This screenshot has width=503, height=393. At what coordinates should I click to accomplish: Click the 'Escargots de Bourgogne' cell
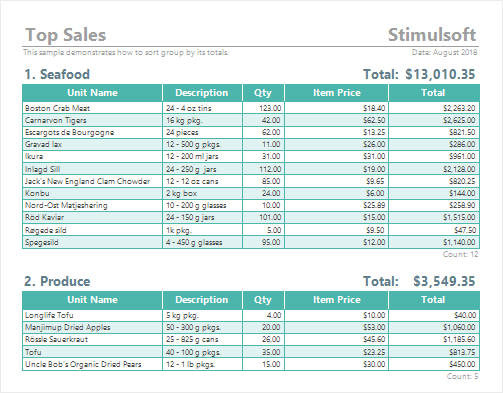click(92, 132)
